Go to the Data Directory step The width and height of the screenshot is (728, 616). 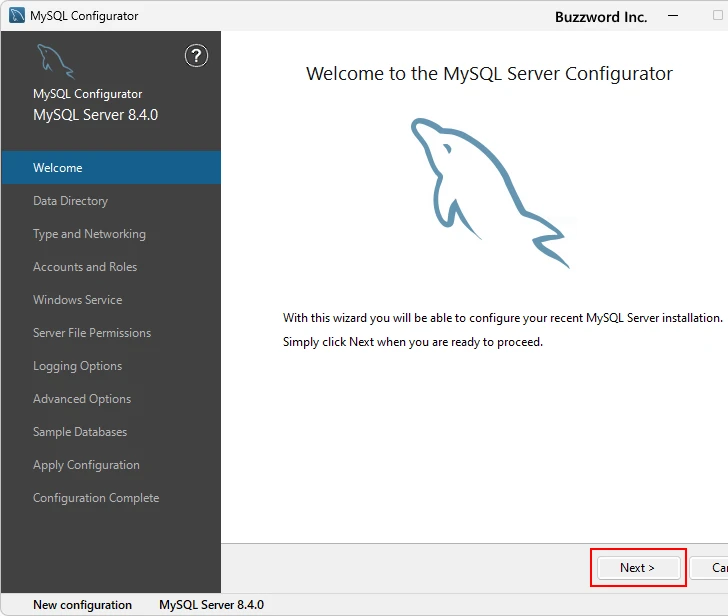(111, 201)
